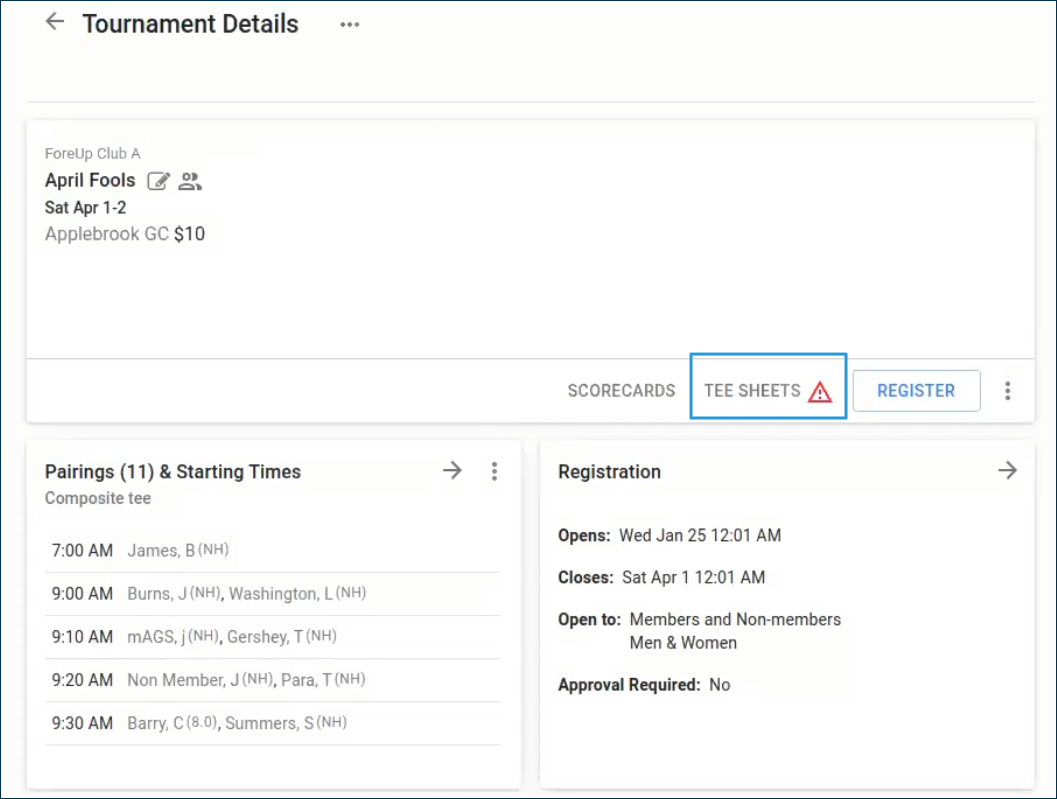Click the April Fools tournament title
This screenshot has height=799, width=1057.
pyautogui.click(x=90, y=181)
